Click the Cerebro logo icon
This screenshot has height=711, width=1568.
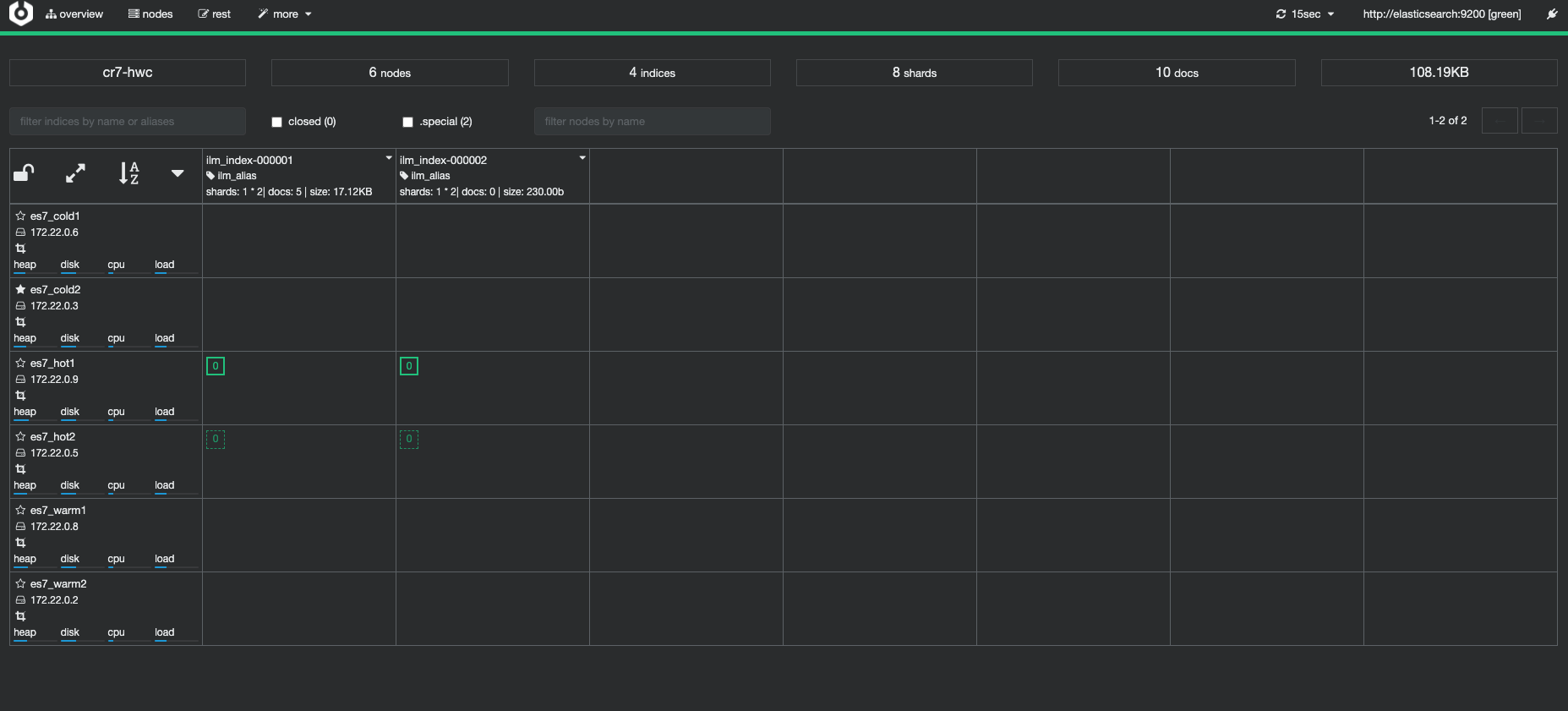point(21,14)
